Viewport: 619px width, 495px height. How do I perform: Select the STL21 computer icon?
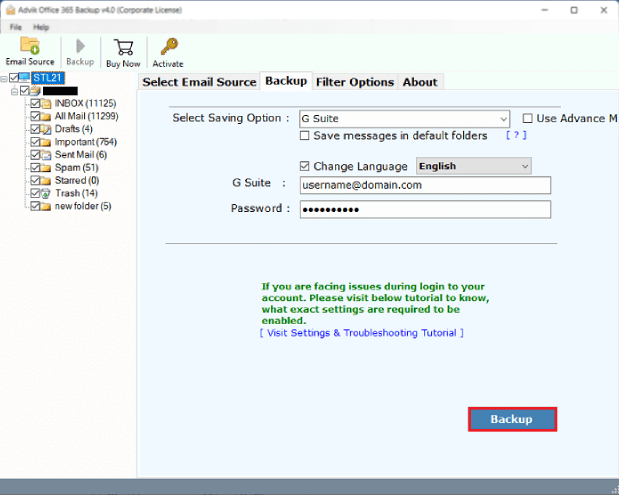[x=24, y=77]
